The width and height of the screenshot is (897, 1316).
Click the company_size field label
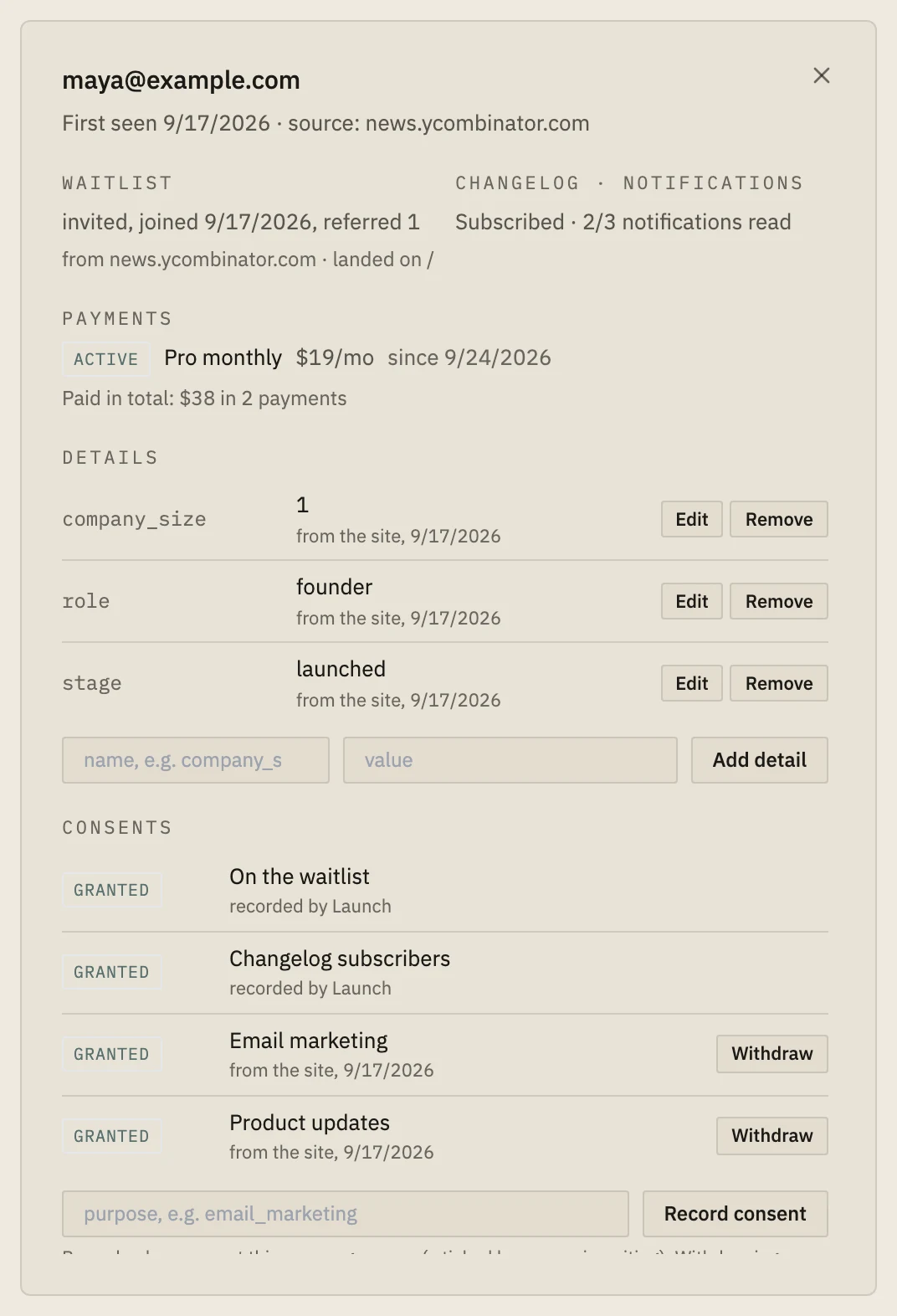[x=134, y=519]
